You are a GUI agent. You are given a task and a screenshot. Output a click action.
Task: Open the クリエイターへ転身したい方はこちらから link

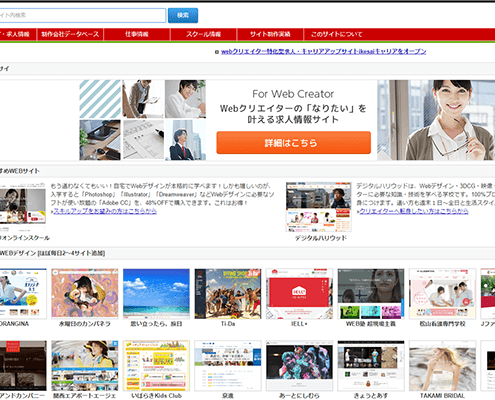[414, 211]
